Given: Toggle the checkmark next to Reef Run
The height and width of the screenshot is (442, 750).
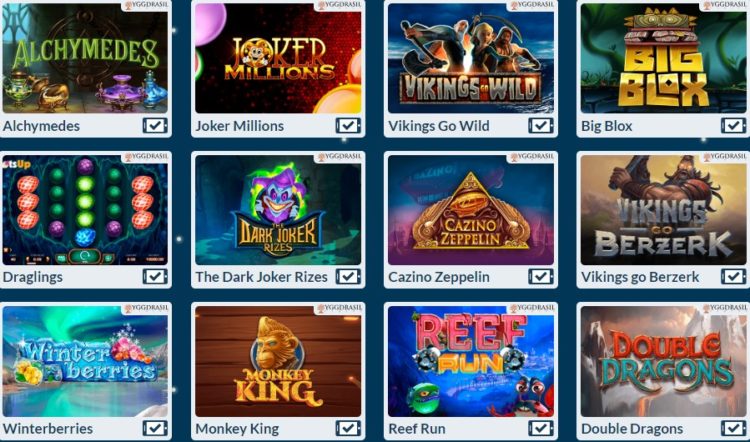Looking at the screenshot, I should click(541, 428).
